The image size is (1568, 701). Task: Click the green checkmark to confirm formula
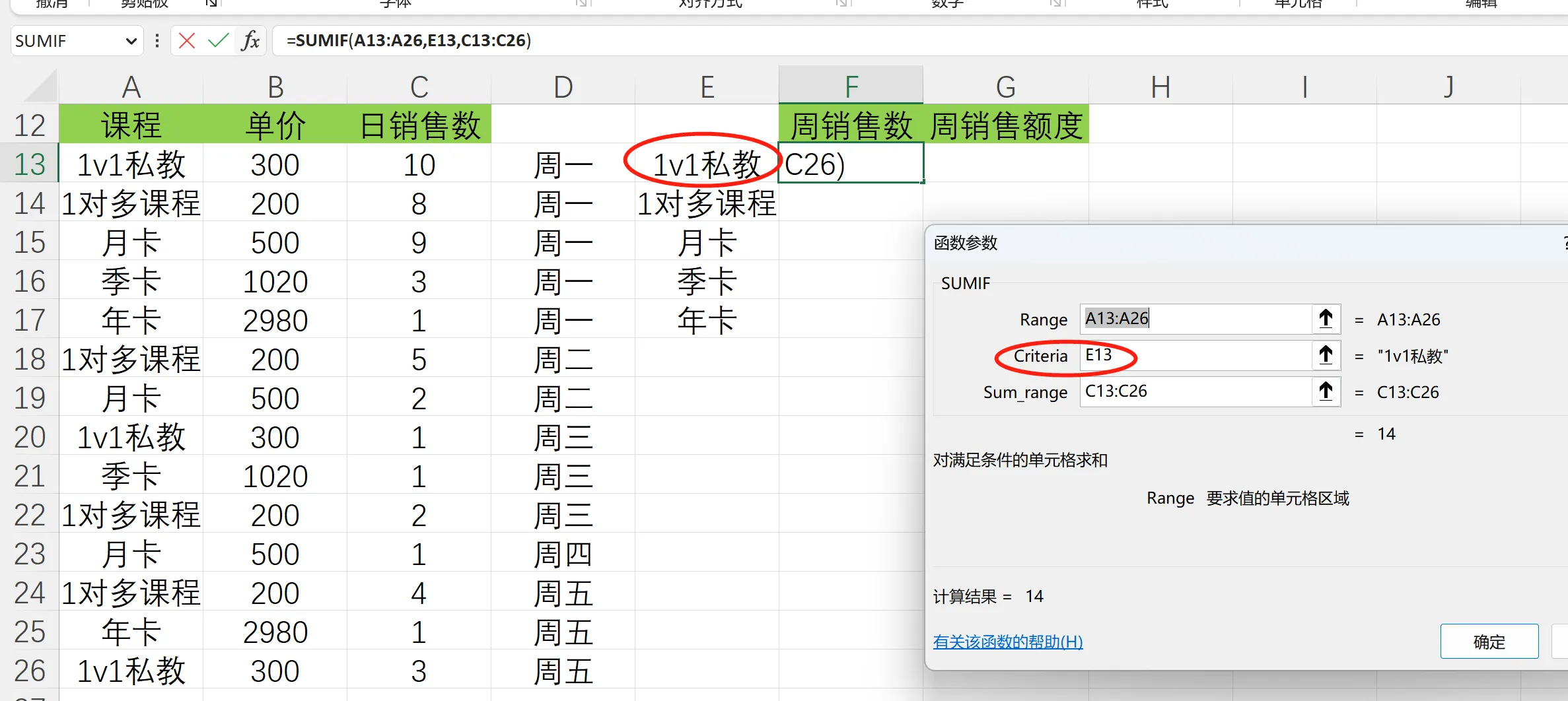(218, 40)
